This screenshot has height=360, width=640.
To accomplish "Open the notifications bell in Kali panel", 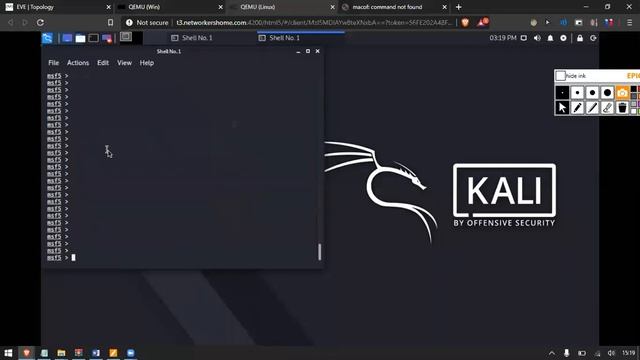I will tap(550, 38).
